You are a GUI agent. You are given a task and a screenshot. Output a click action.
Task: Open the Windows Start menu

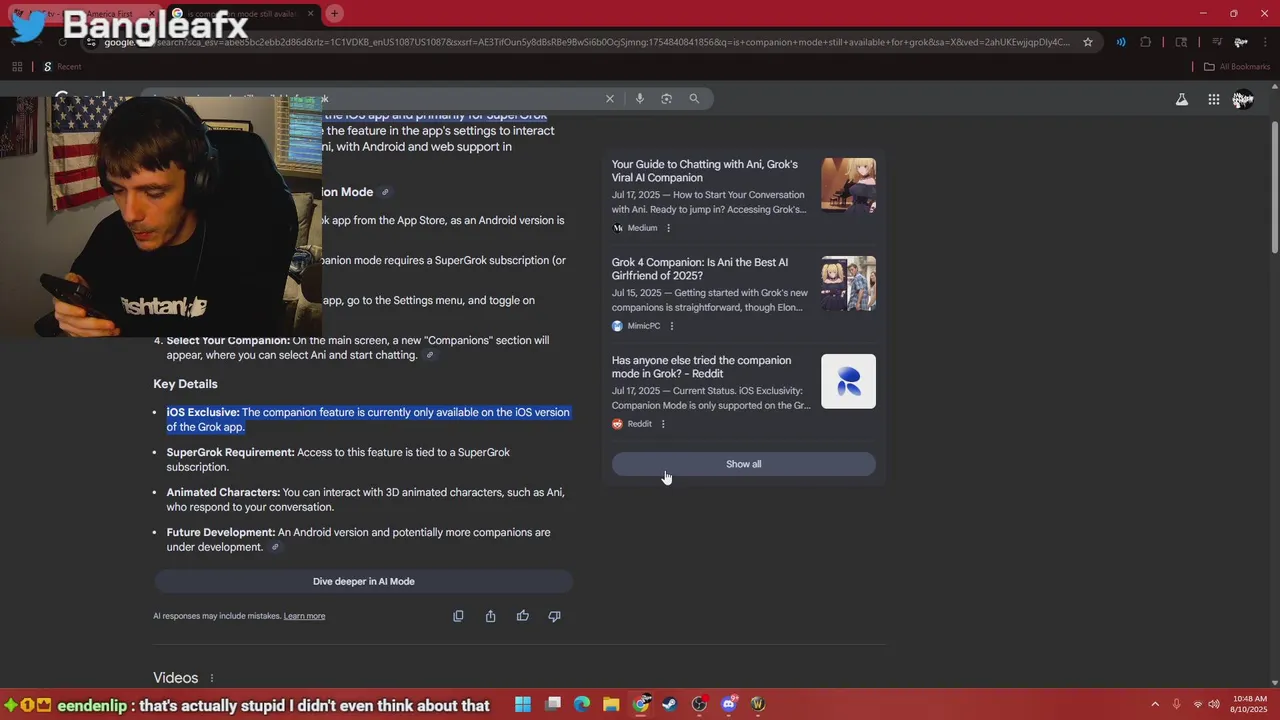pyautogui.click(x=523, y=704)
